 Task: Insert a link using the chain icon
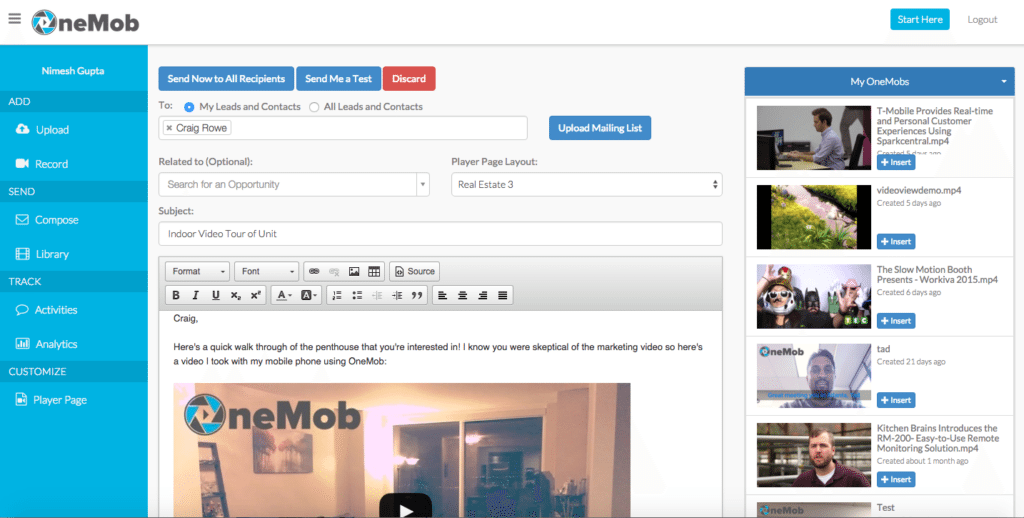click(314, 271)
